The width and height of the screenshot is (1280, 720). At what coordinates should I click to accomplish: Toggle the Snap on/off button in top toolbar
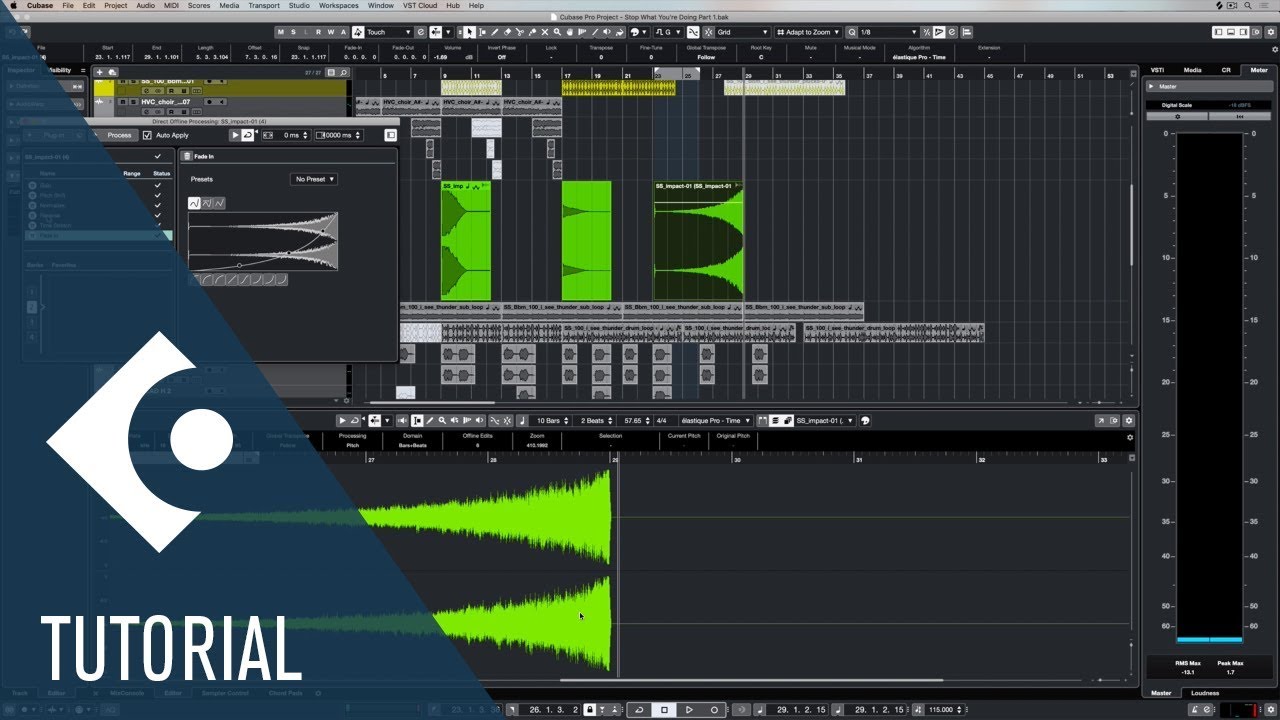click(709, 32)
